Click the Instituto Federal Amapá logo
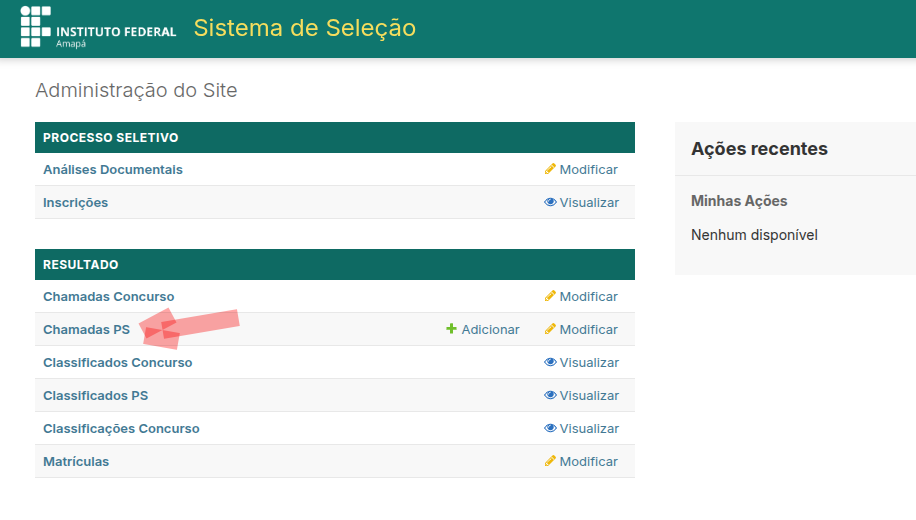This screenshot has height=520, width=916. pos(98,28)
